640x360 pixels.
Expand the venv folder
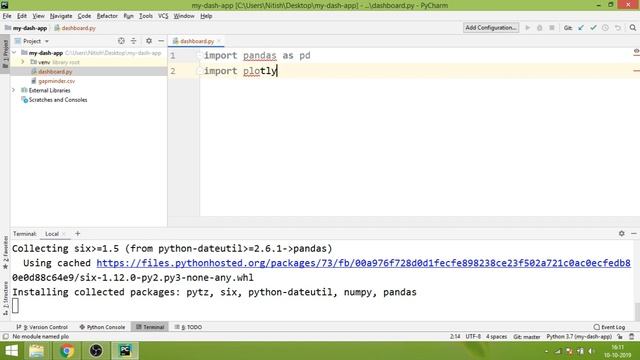click(23, 62)
